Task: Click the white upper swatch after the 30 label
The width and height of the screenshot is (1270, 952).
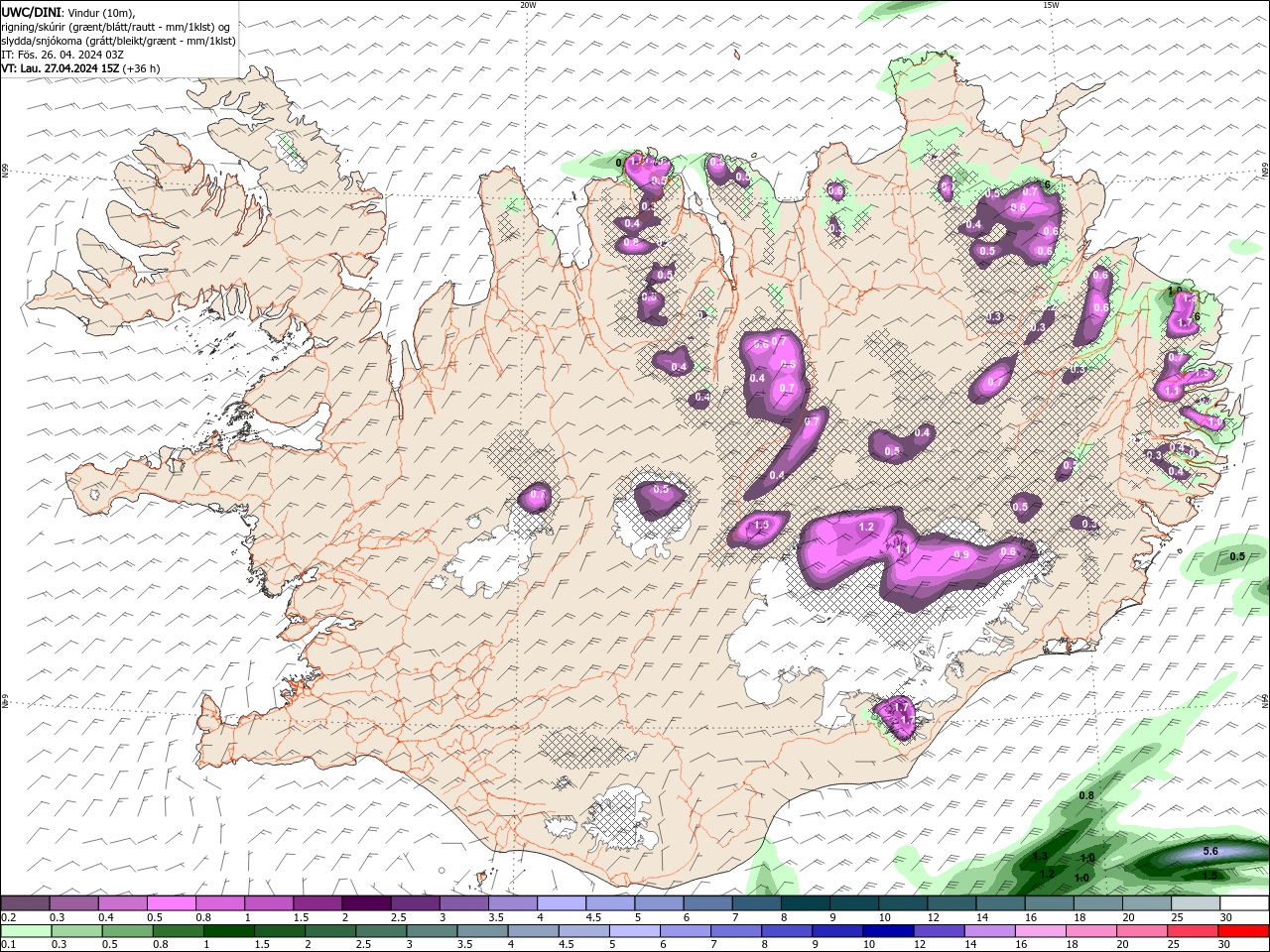Action: click(x=1245, y=903)
